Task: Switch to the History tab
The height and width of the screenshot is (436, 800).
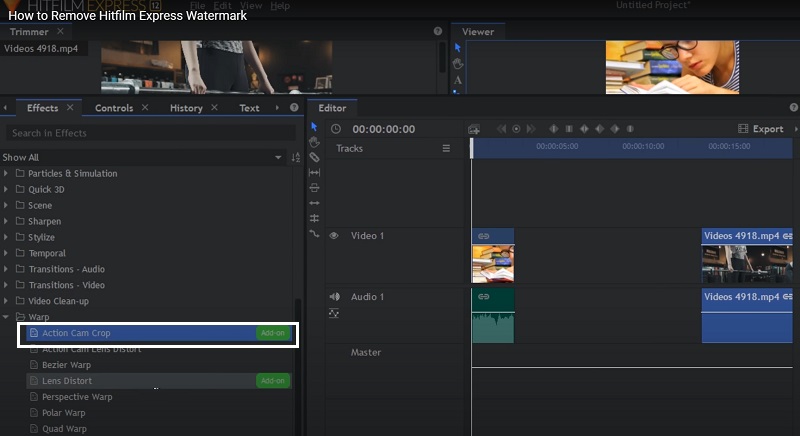Action: [x=186, y=108]
